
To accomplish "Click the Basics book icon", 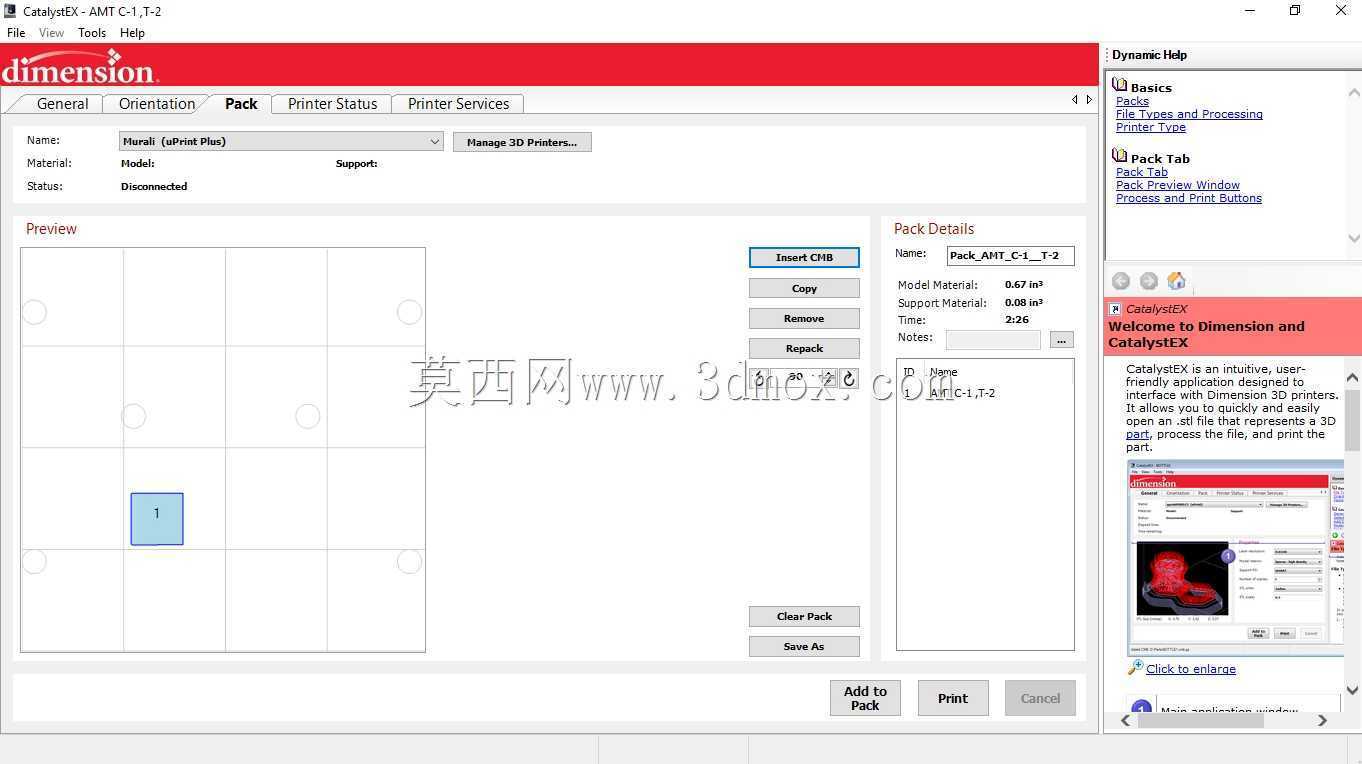I will click(1120, 87).
